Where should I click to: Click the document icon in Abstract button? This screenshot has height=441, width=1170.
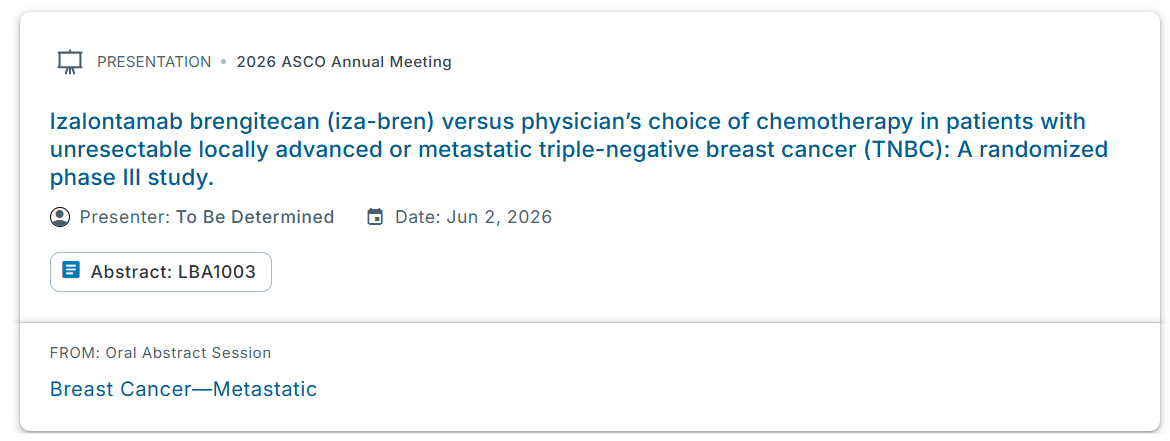pyautogui.click(x=71, y=271)
